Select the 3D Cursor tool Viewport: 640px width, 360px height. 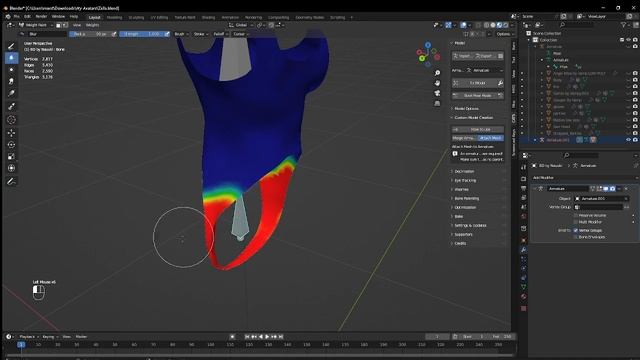pyautogui.click(x=11, y=120)
